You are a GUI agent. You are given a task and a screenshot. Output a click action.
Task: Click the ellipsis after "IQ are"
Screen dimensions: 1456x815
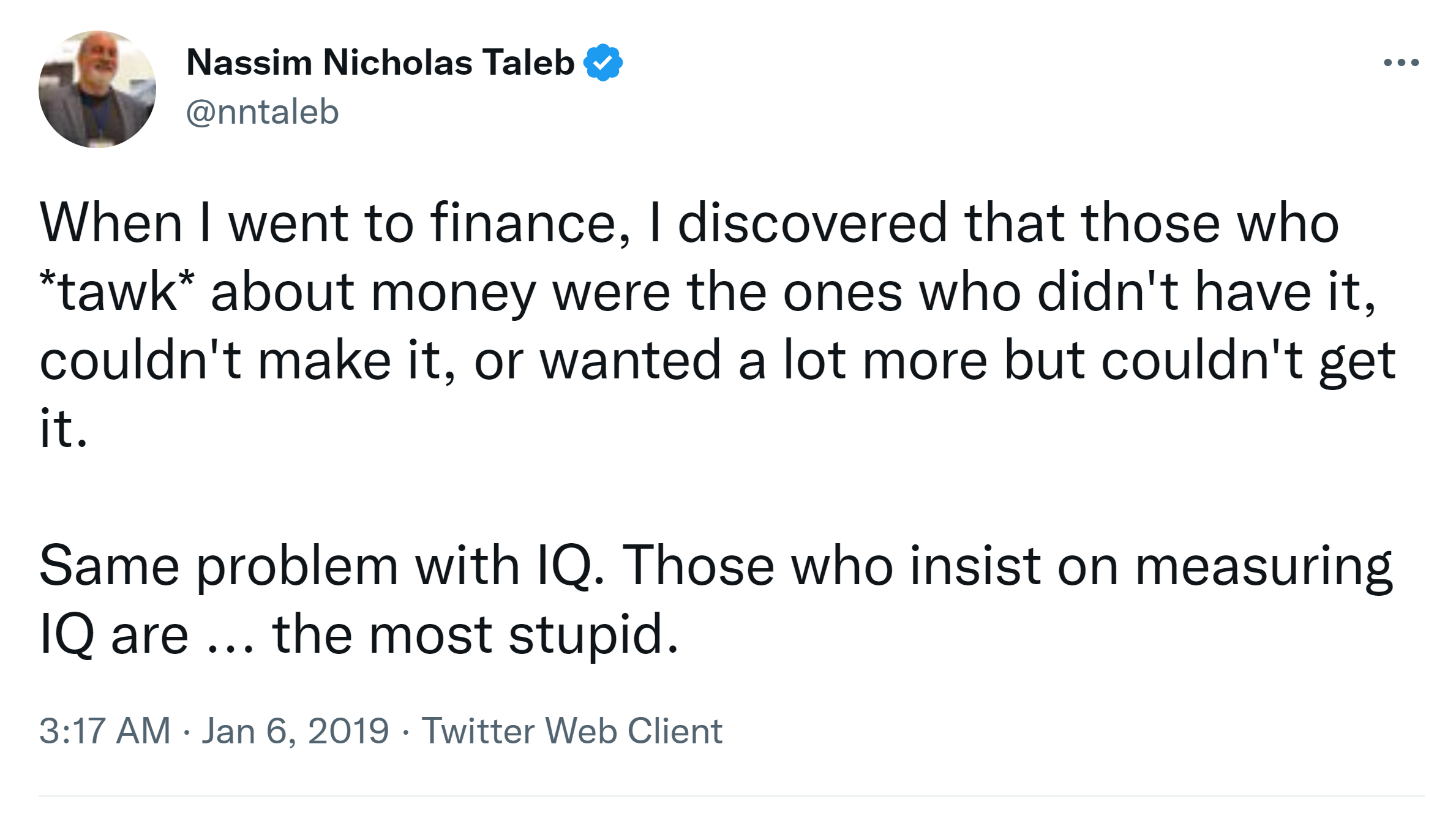click(x=230, y=634)
